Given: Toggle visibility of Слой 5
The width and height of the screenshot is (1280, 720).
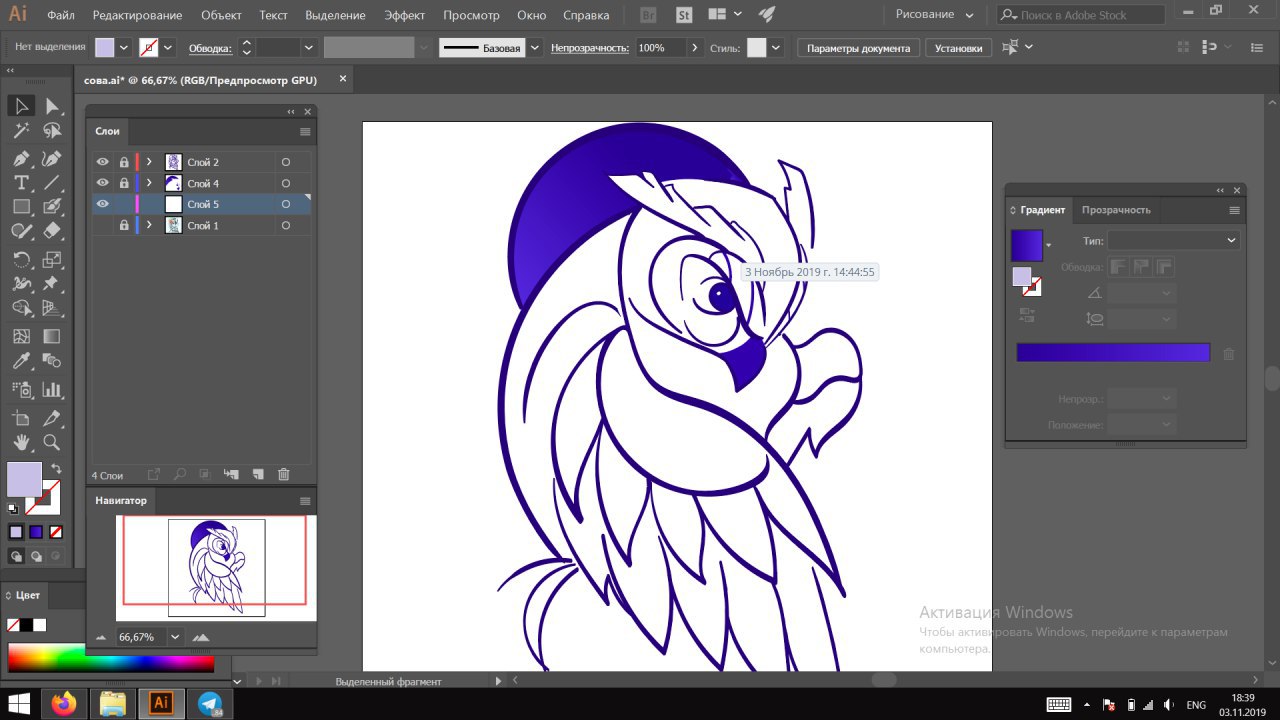Looking at the screenshot, I should click(x=102, y=204).
